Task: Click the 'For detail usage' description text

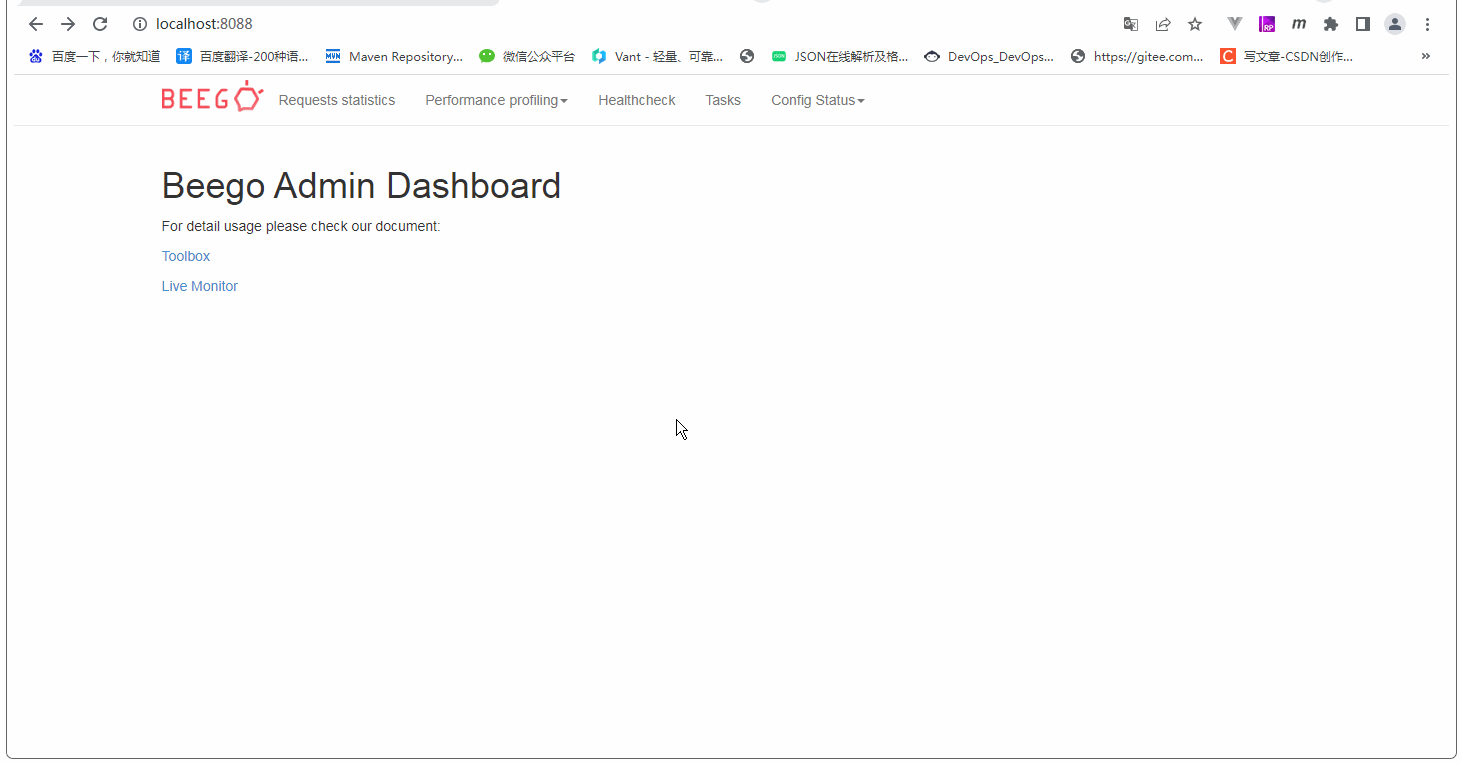Action: click(301, 226)
